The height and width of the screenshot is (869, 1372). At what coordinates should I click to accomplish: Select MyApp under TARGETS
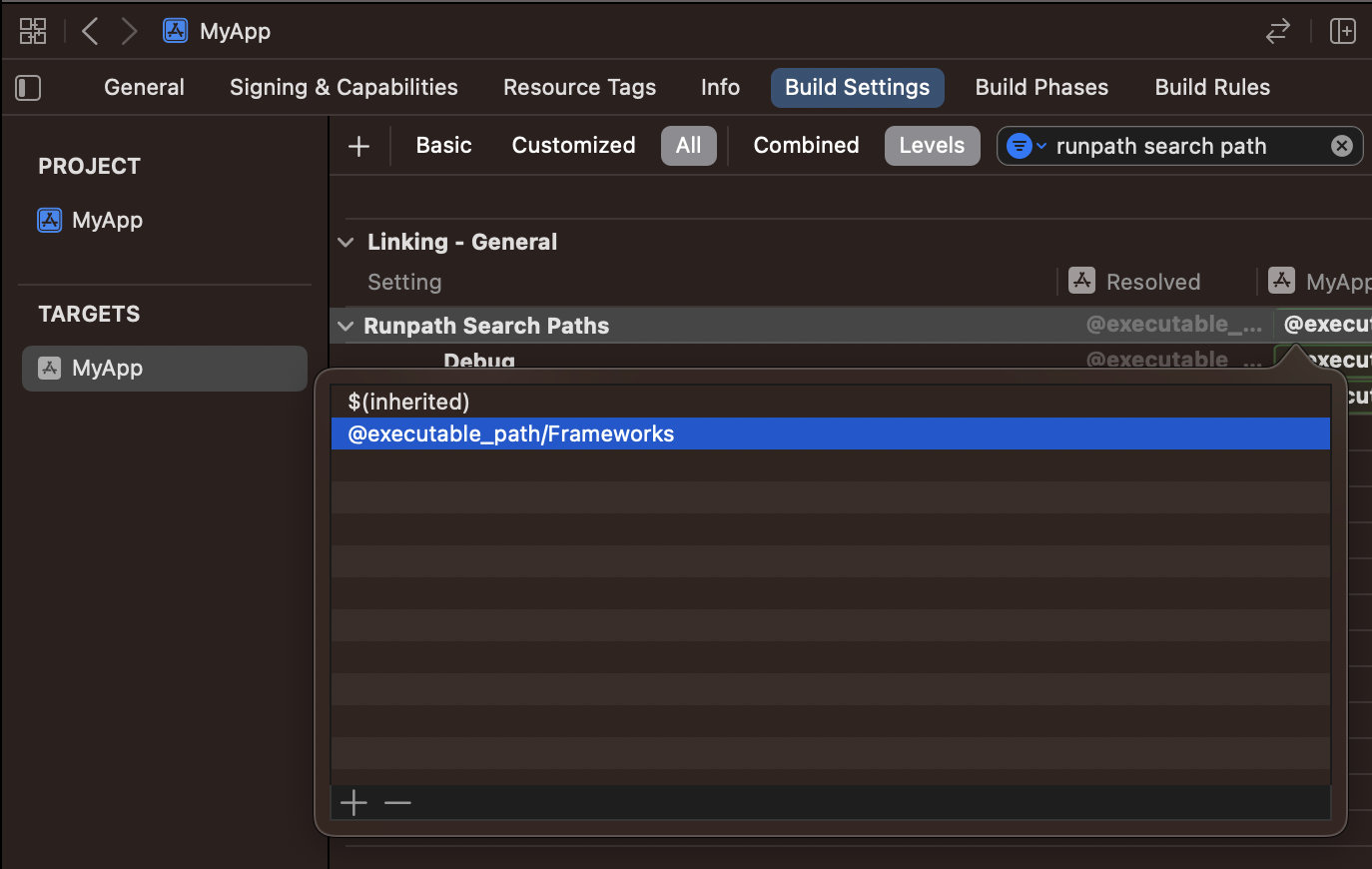[165, 369]
